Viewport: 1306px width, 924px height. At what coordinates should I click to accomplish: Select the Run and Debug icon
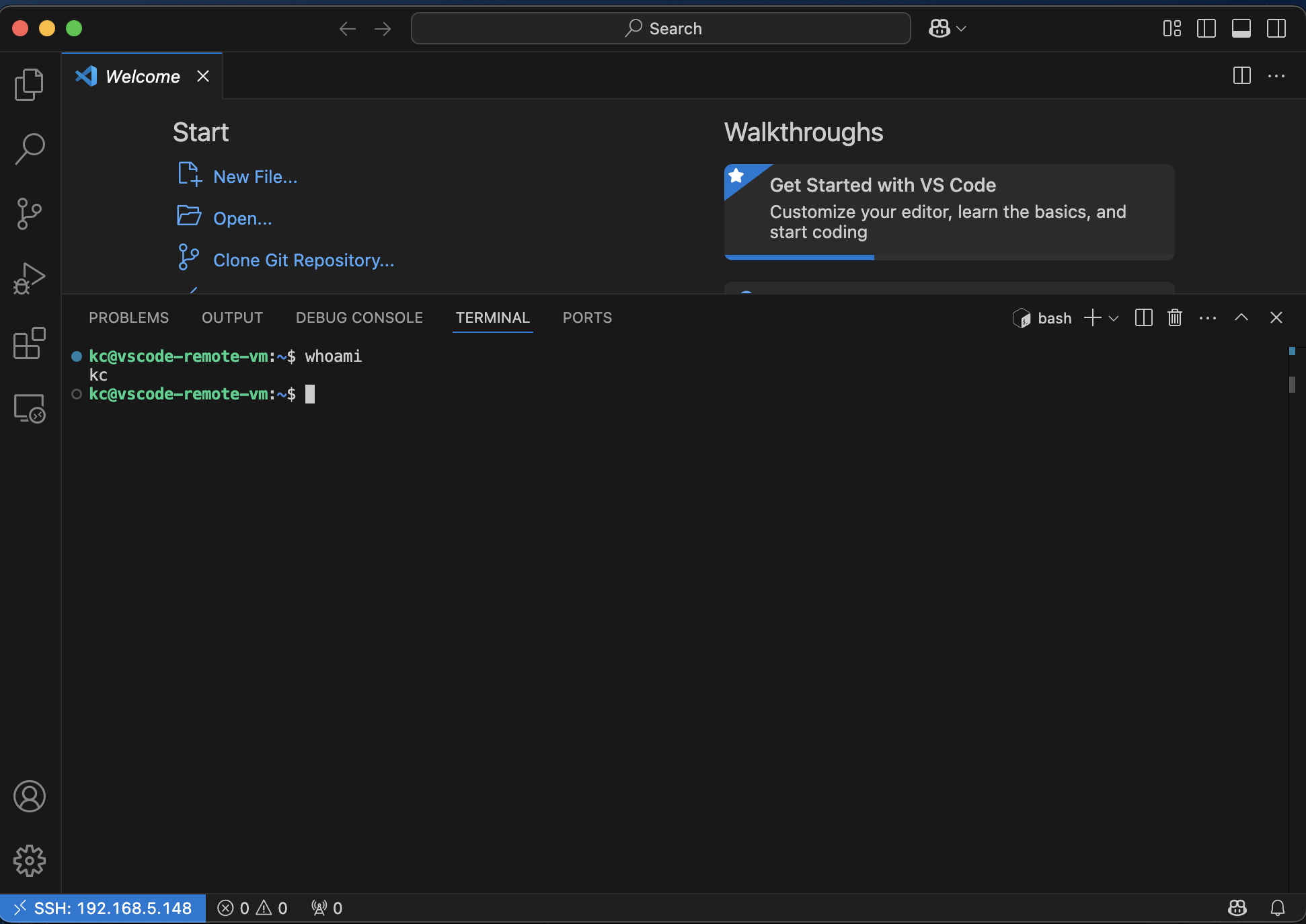coord(29,278)
